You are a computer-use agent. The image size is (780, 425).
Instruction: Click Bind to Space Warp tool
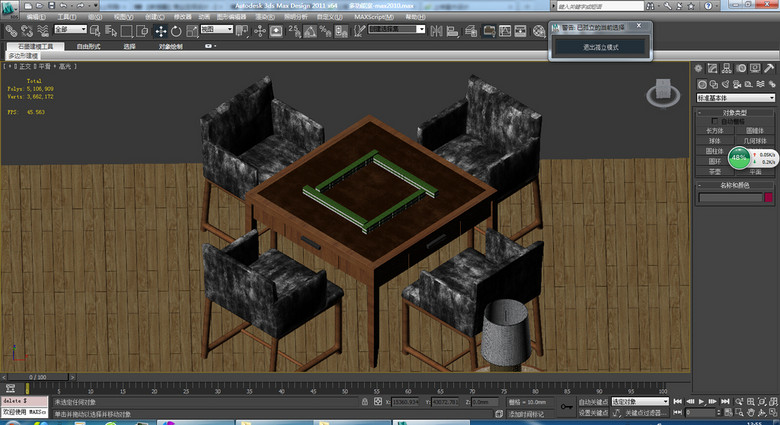(x=43, y=31)
